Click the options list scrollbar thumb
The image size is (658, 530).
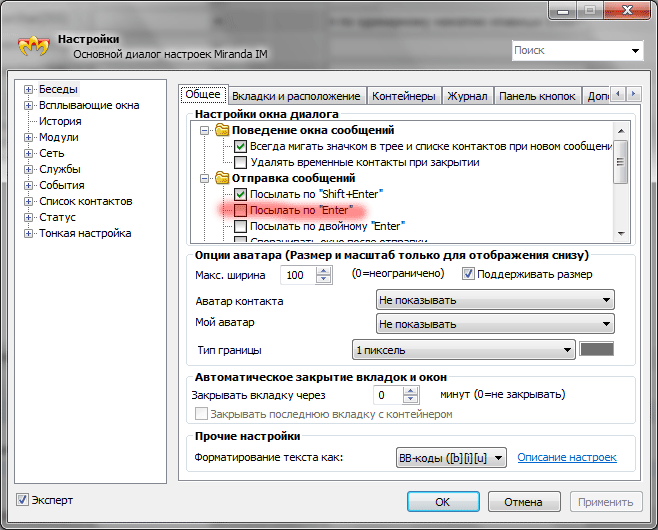tap(621, 162)
